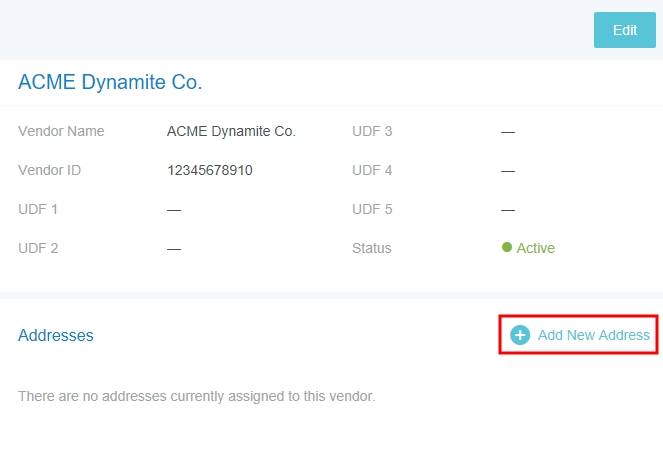Screen dimensions: 663x458
Task: Click the green Active status dot
Action: click(507, 248)
